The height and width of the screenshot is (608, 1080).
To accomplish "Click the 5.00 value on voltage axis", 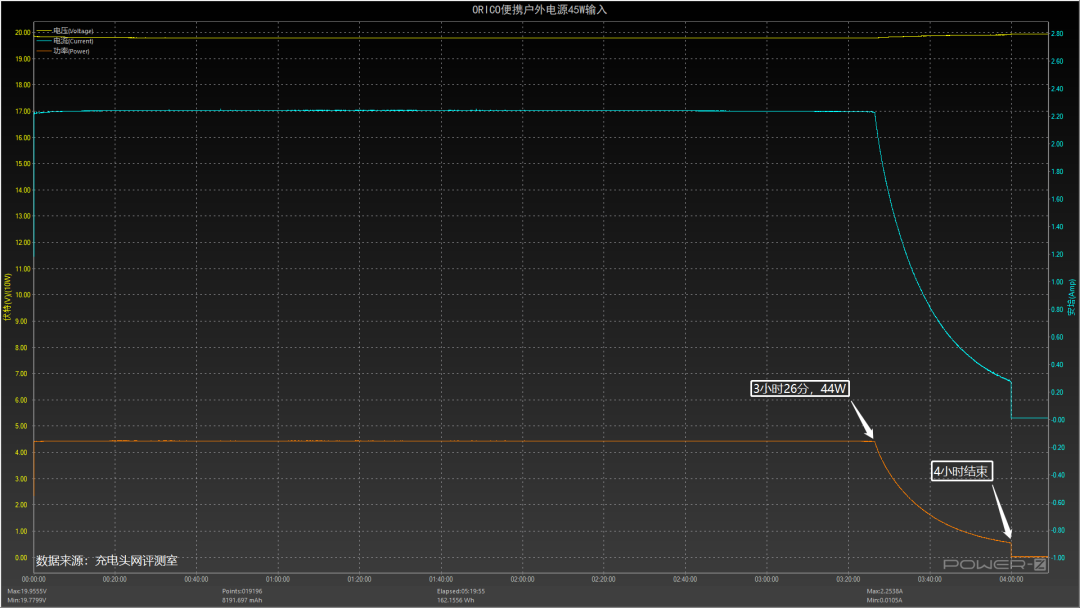I will 21,426.
